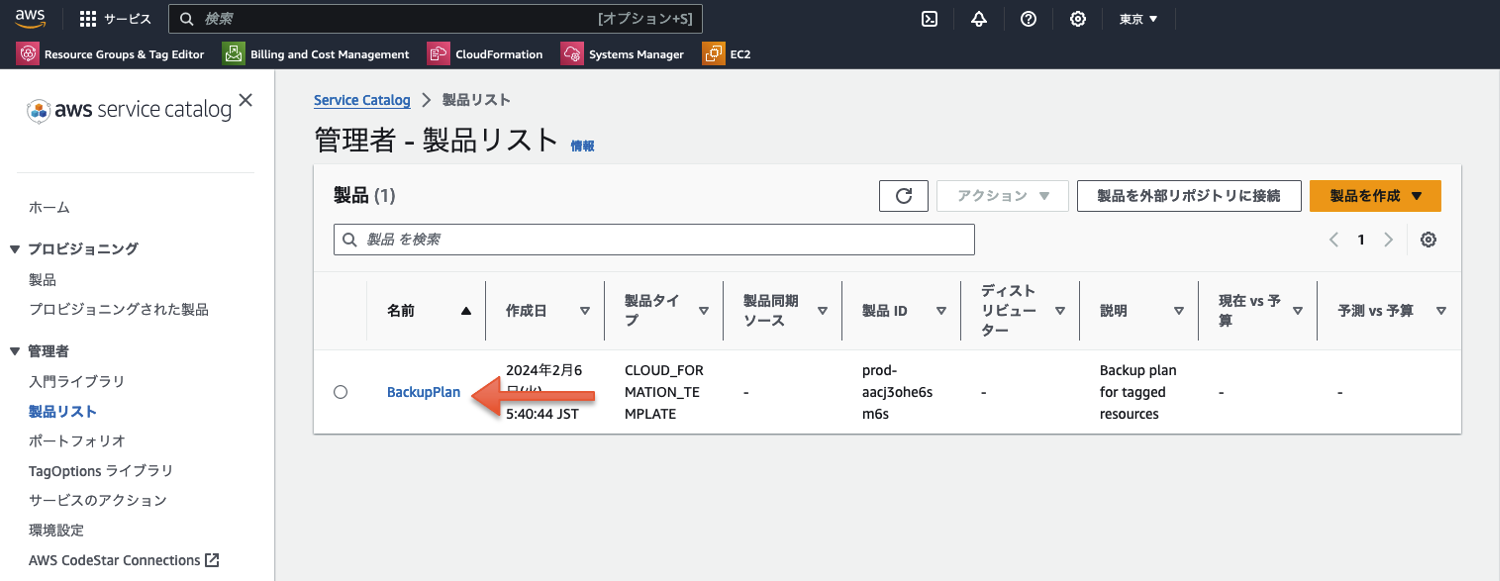The height and width of the screenshot is (581, 1500).
Task: Open the notifications bell
Action: tap(979, 18)
